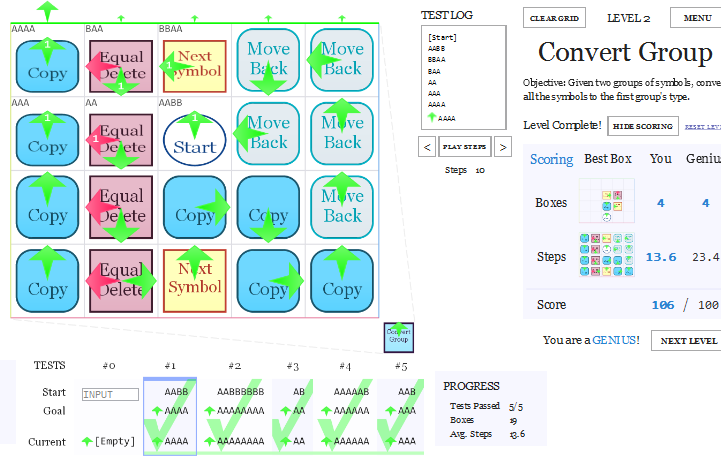Open the small Convert Group box below grid

(399, 338)
